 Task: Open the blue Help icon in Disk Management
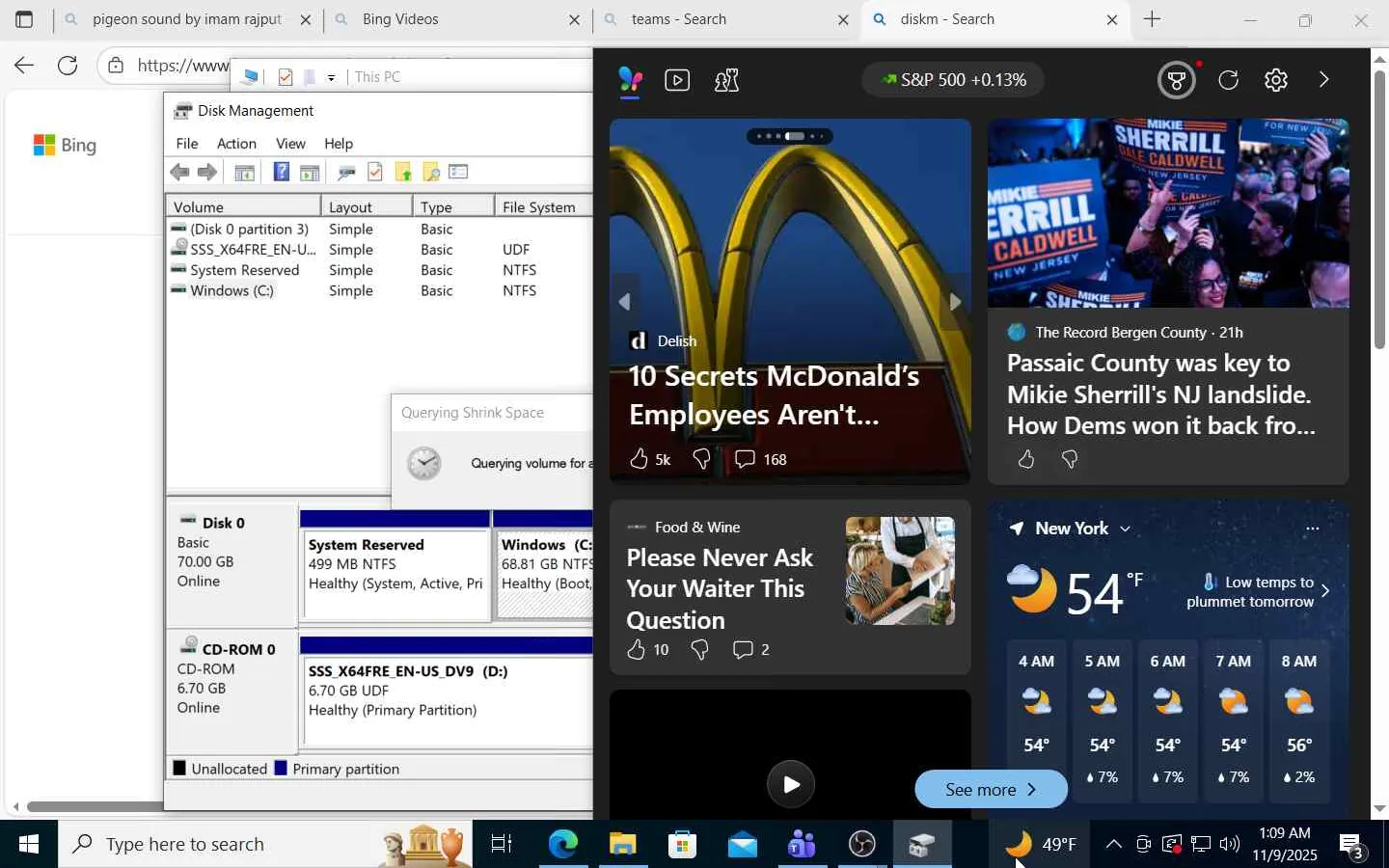[x=281, y=172]
